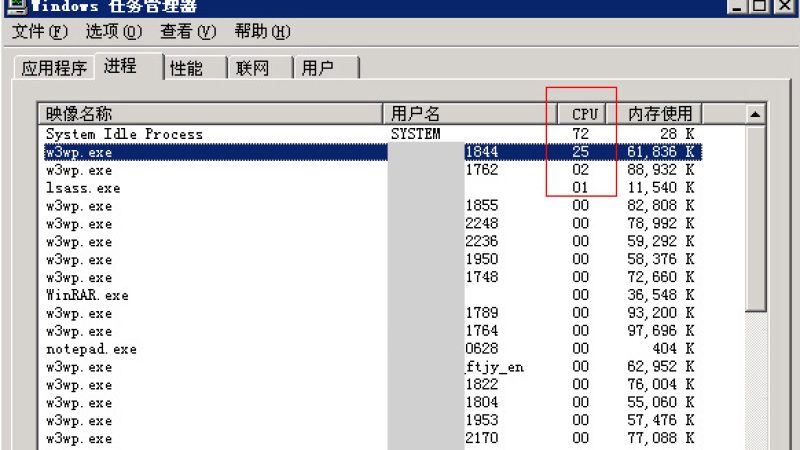
Task: Click CPU value 02
Action: [x=580, y=170]
